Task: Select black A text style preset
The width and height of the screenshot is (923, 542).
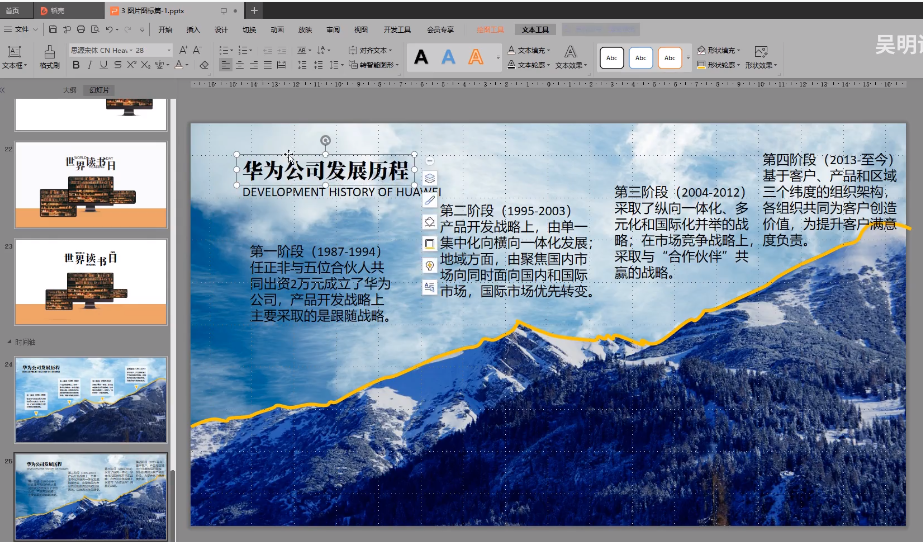Action: point(421,57)
